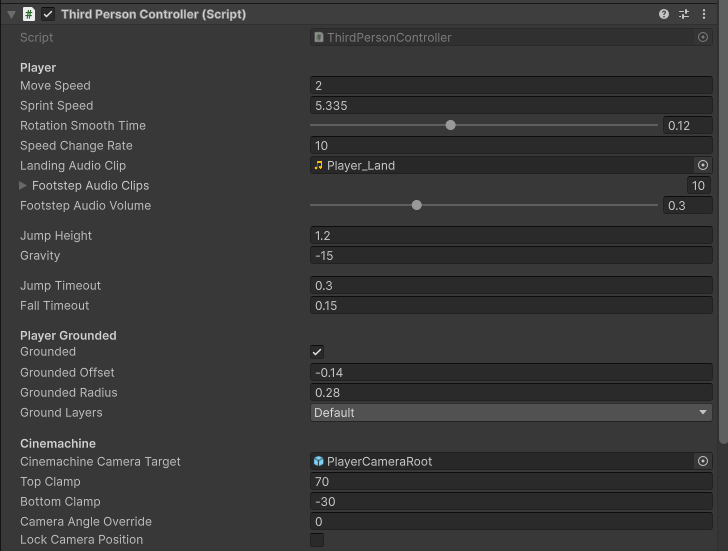
Task: Click the PlayerCameraRoot object reference field
Action: [x=500, y=461]
